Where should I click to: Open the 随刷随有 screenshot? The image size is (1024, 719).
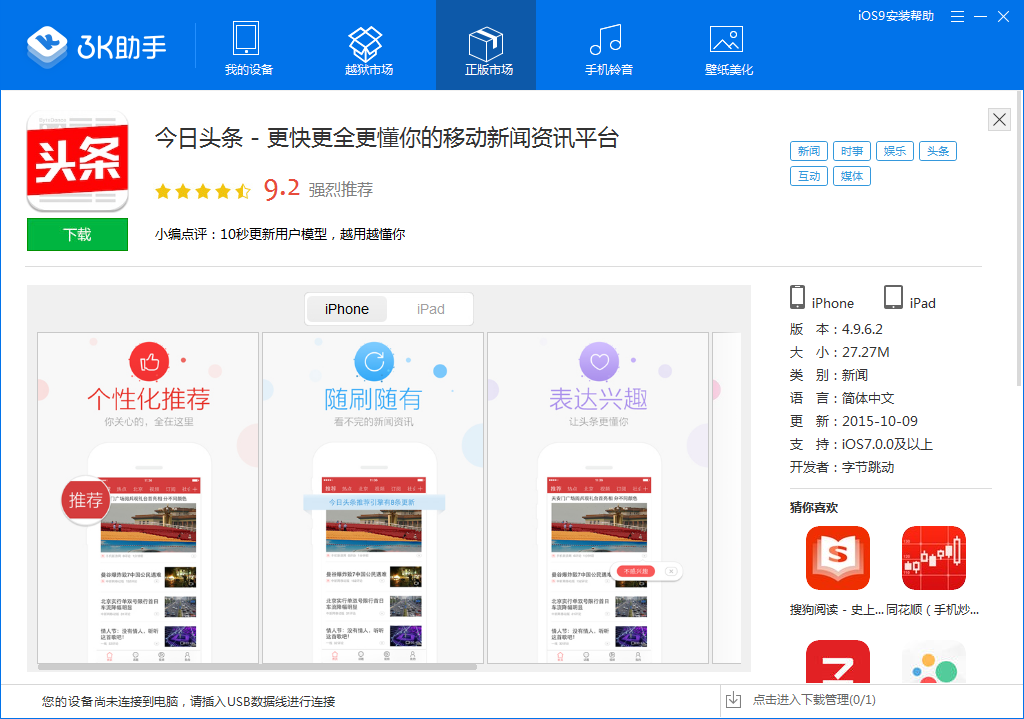point(373,498)
